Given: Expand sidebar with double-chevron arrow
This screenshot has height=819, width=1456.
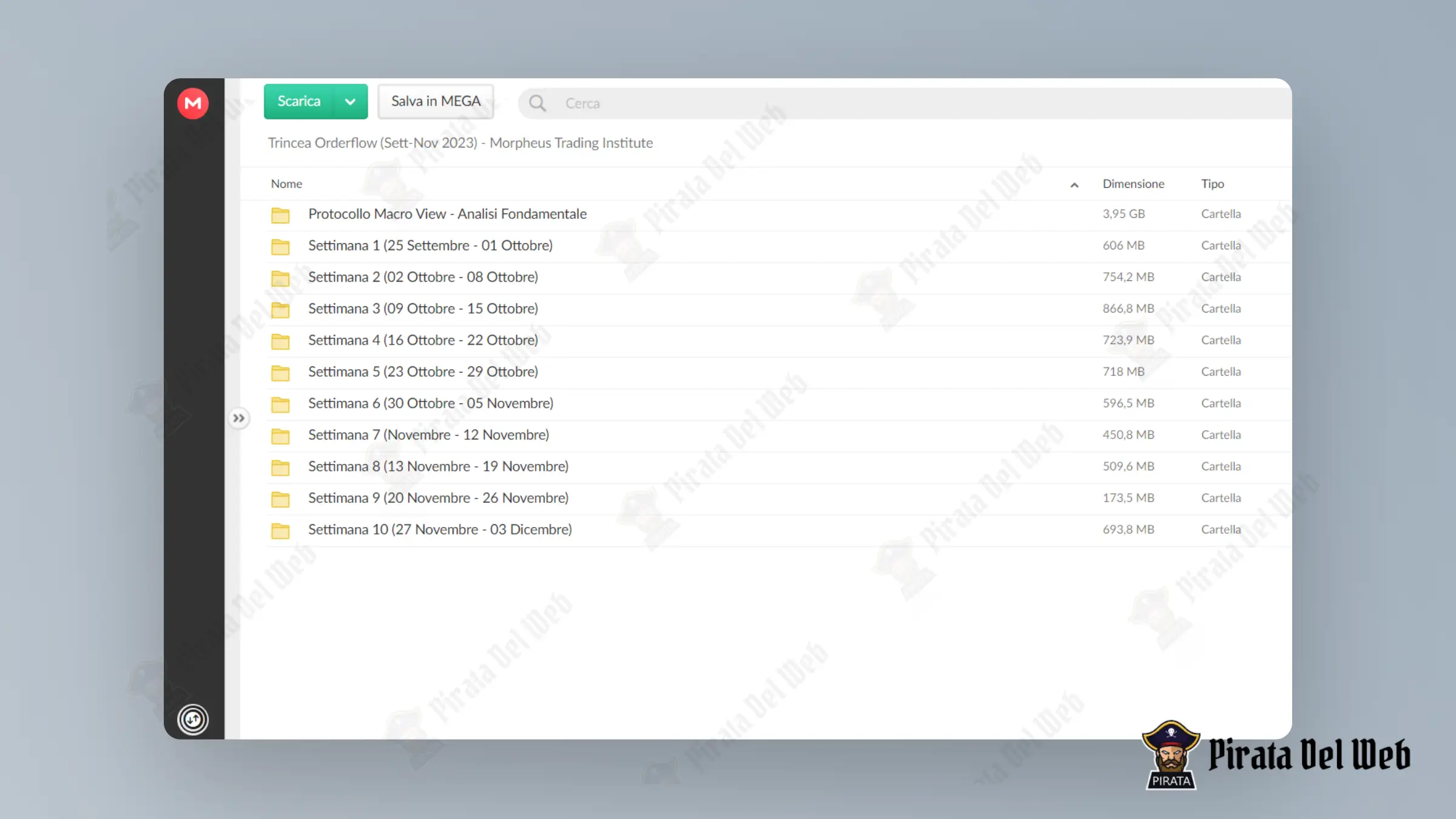Looking at the screenshot, I should coord(238,418).
